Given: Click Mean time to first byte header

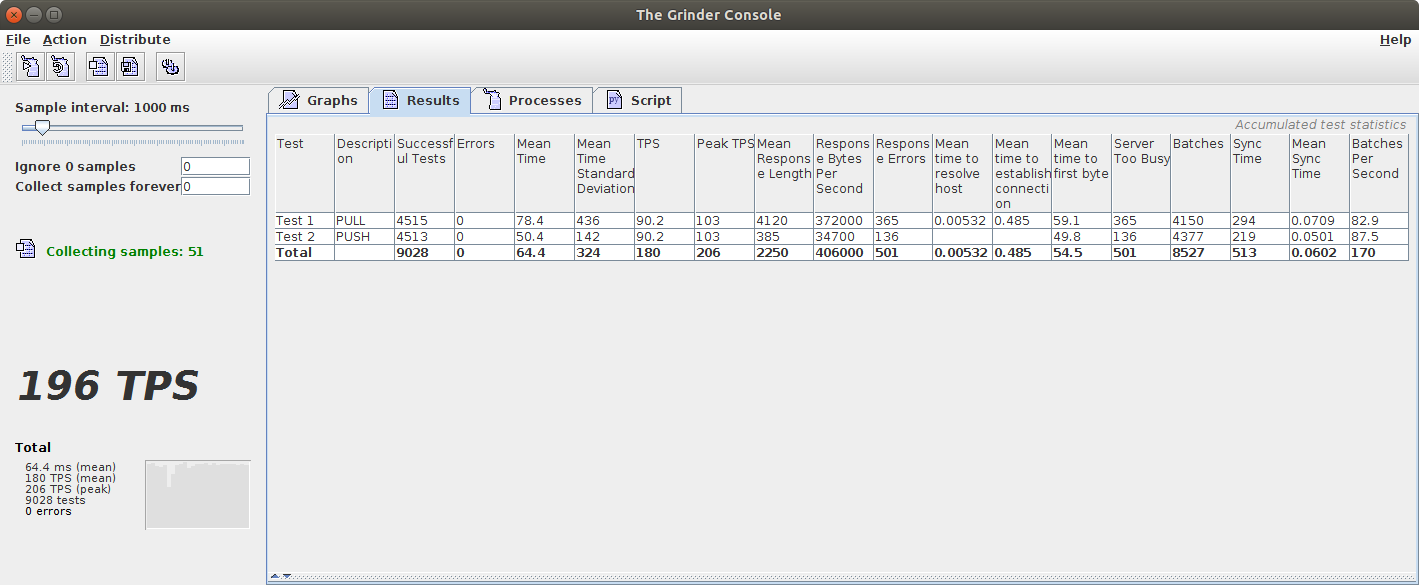Looking at the screenshot, I should coord(1081,173).
